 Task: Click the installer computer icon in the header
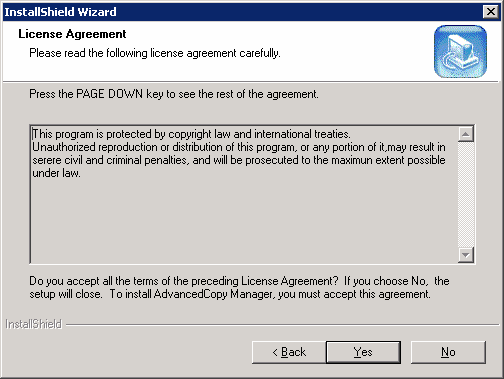[x=460, y=51]
